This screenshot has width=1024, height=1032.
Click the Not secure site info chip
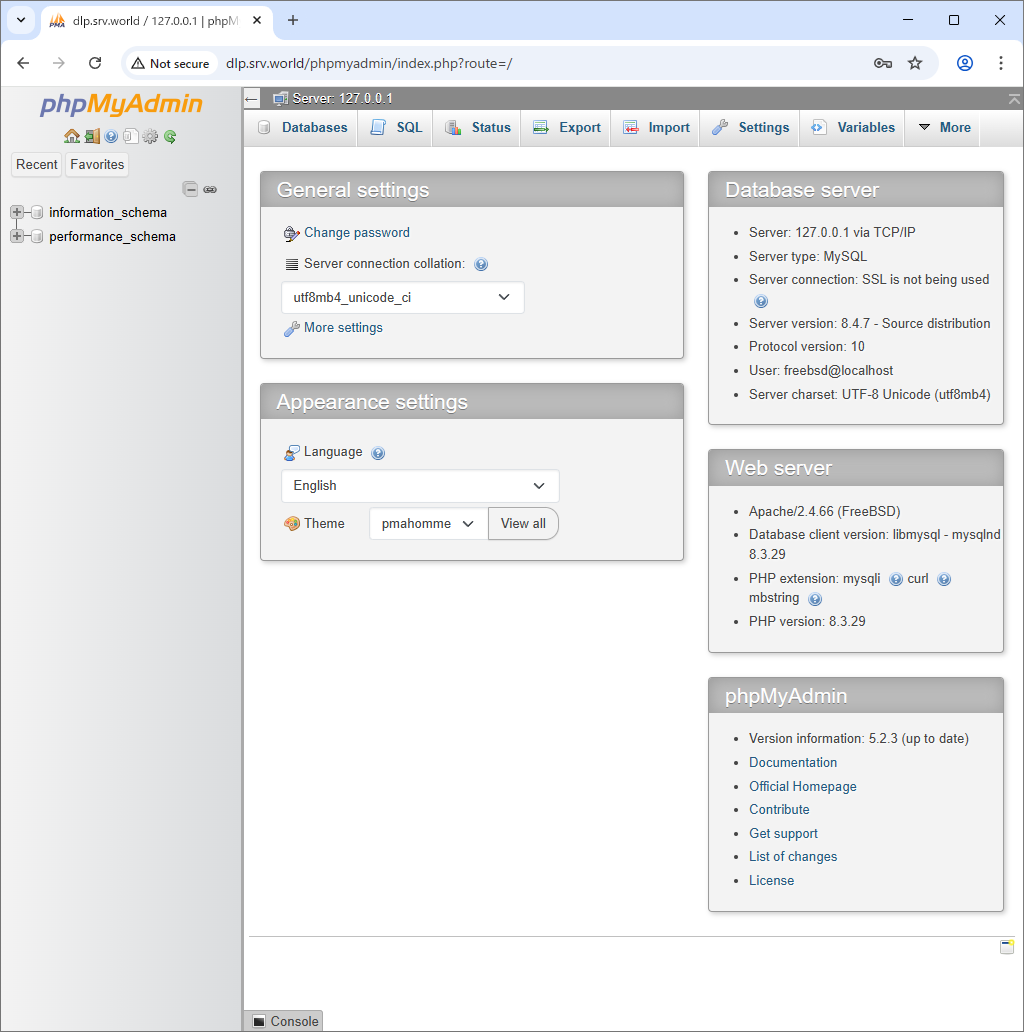(170, 63)
